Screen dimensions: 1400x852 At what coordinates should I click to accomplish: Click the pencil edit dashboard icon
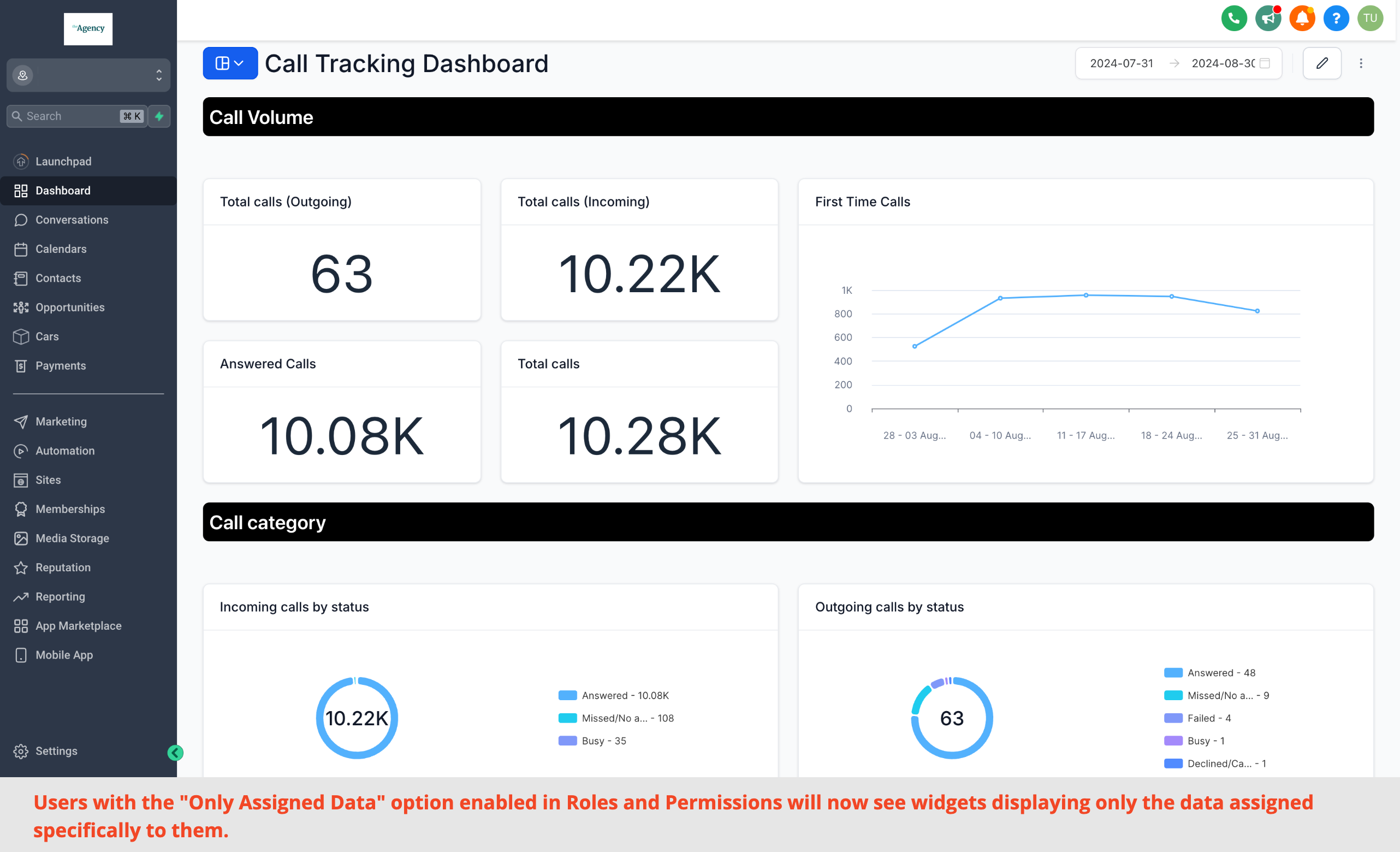[1321, 63]
